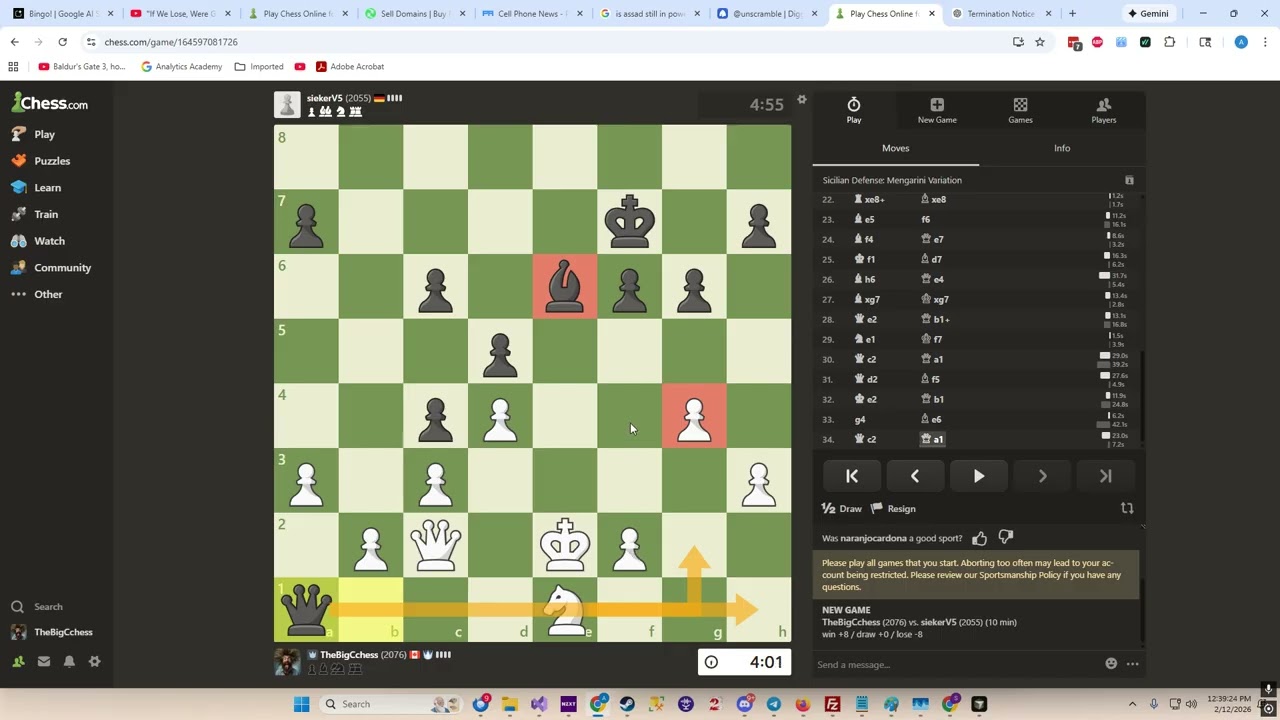Select the Info tab
1280x720 pixels.
click(1062, 148)
